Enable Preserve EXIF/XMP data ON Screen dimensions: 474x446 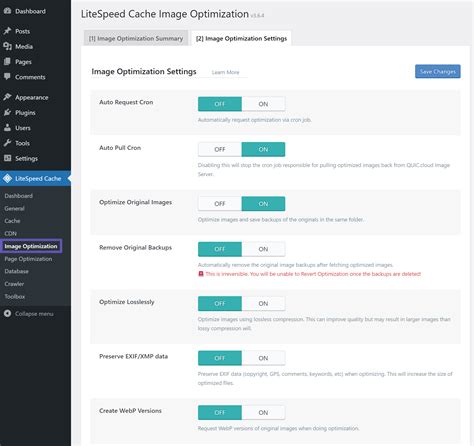tap(263, 358)
